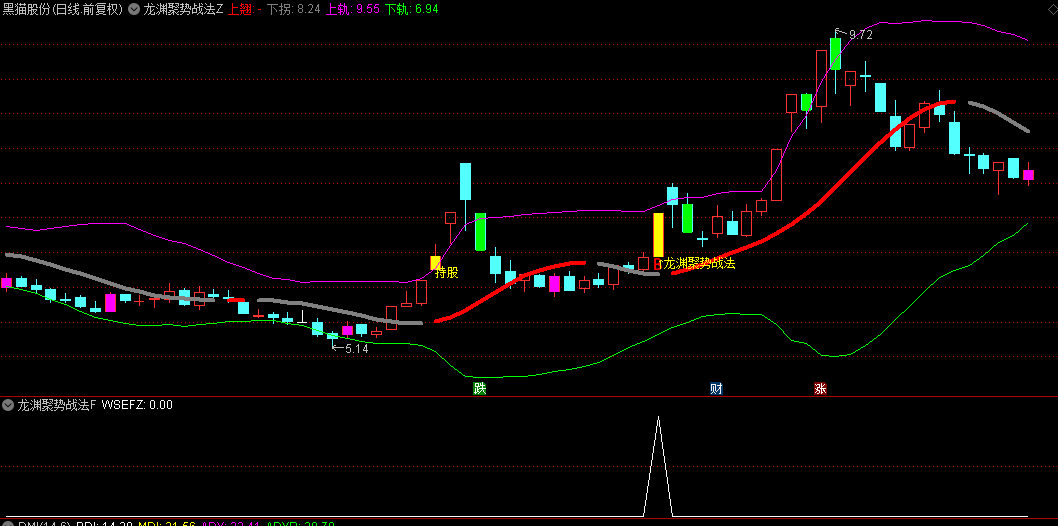Select the magenta candle at far right
The image size is (1058, 526).
(1028, 175)
